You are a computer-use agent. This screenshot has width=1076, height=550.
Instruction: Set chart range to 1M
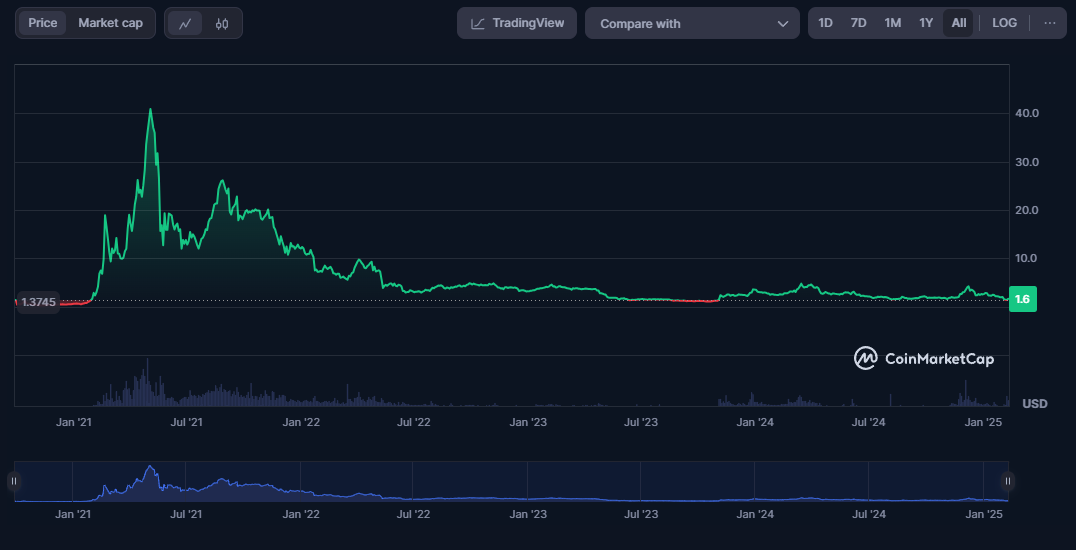[892, 23]
